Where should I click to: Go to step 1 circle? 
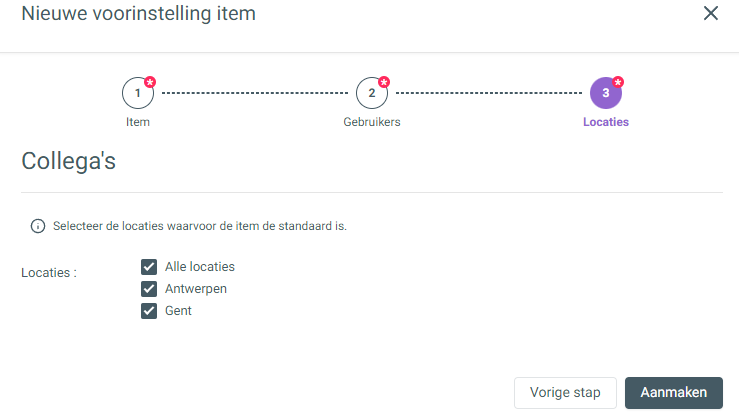click(138, 93)
